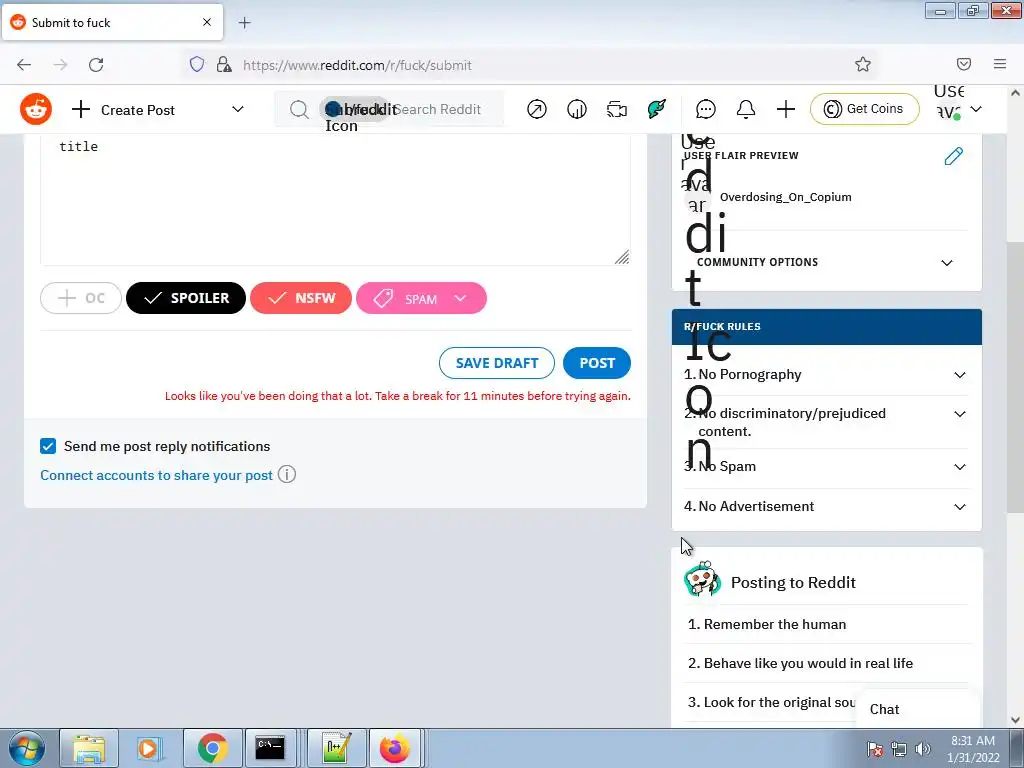Click into the post text area
This screenshot has width=1024, height=768.
pos(335,199)
